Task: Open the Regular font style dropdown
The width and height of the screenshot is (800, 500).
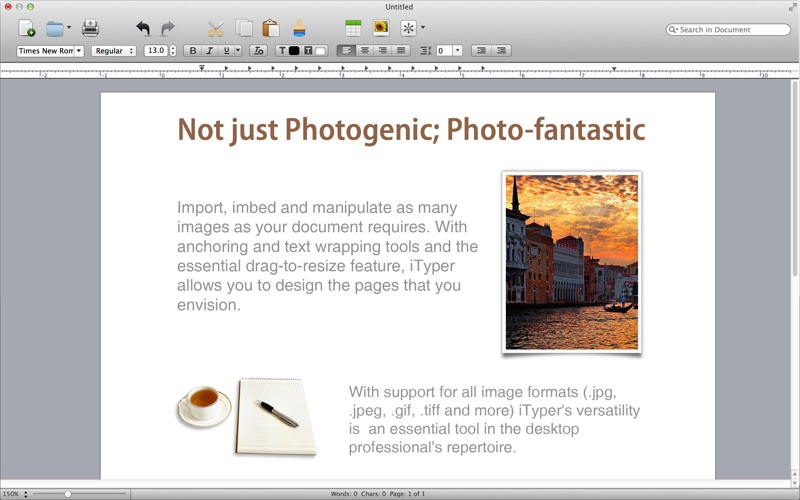Action: [113, 50]
